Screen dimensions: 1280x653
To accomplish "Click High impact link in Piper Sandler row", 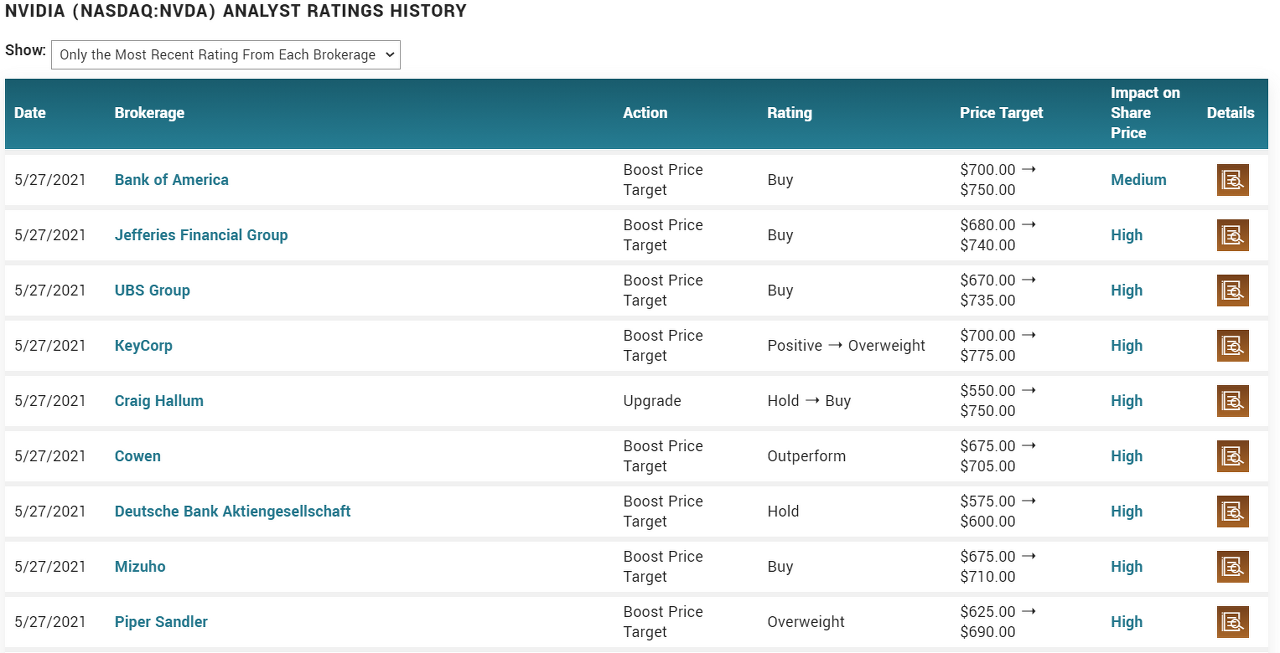I will [1127, 621].
